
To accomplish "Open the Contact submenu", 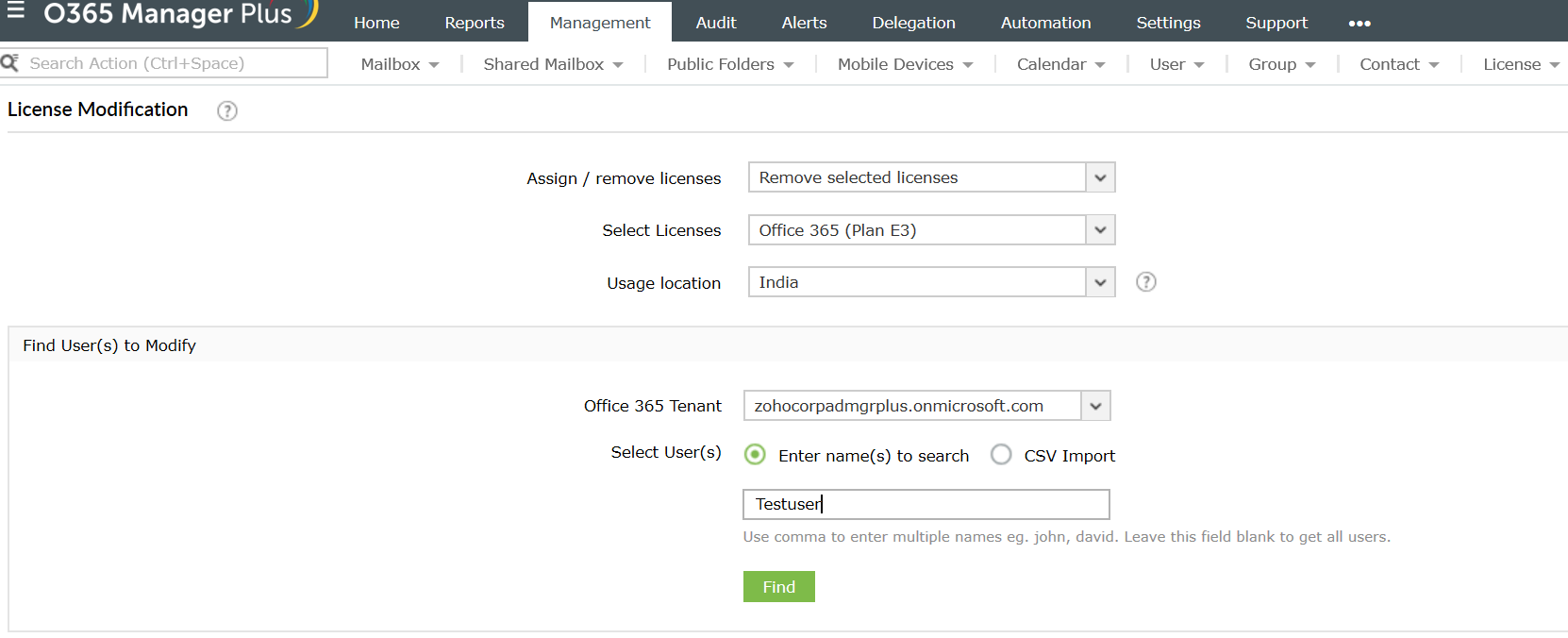I will (1399, 64).
